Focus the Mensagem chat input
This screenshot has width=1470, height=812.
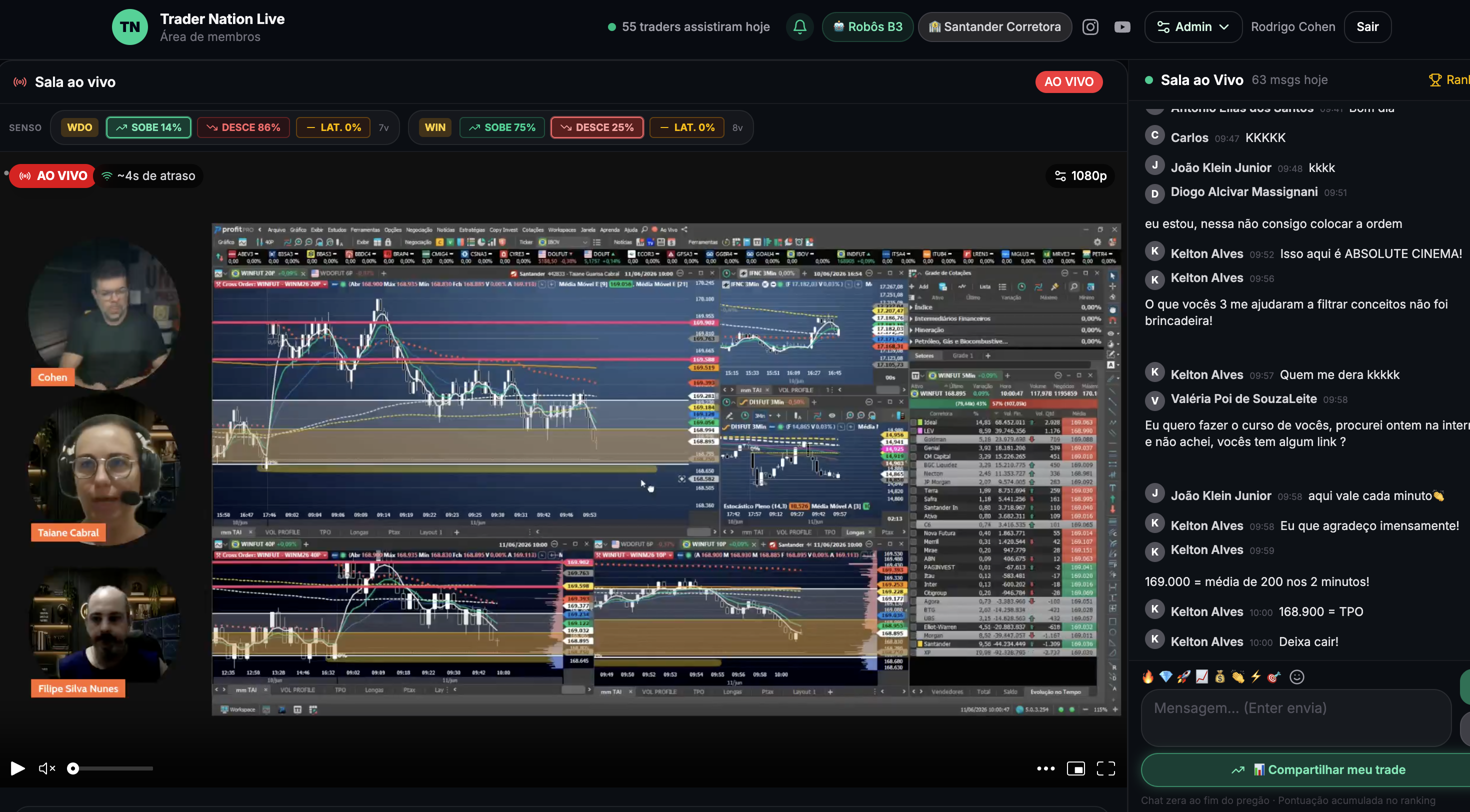1295,717
